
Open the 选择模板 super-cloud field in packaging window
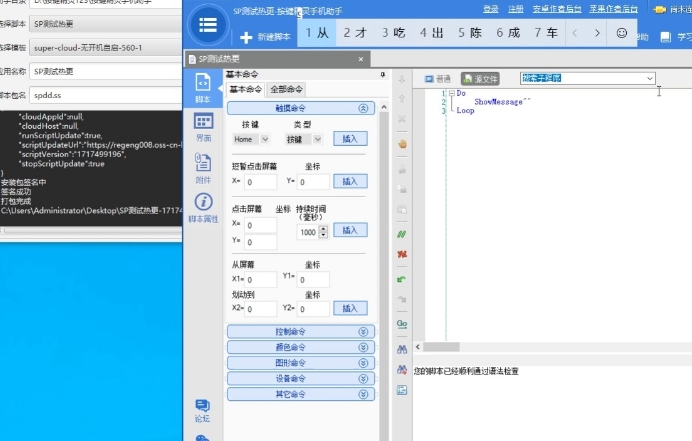tap(105, 48)
